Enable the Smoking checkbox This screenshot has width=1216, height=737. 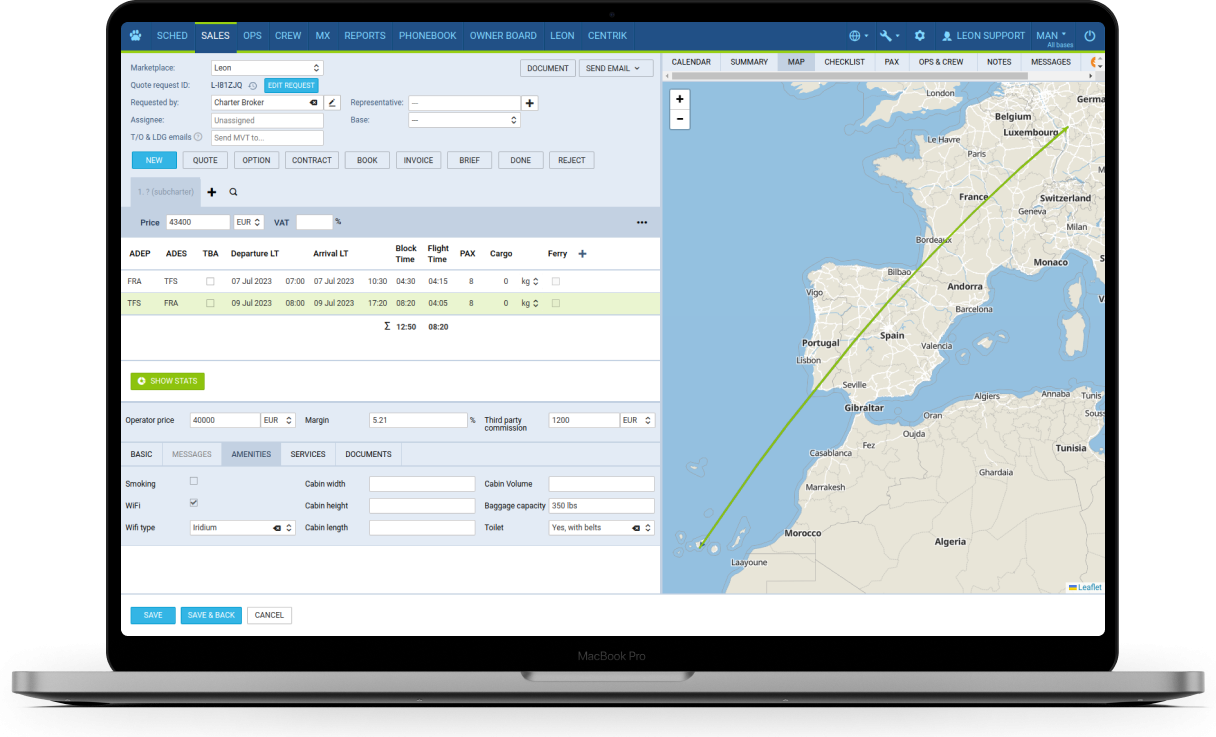pos(193,483)
